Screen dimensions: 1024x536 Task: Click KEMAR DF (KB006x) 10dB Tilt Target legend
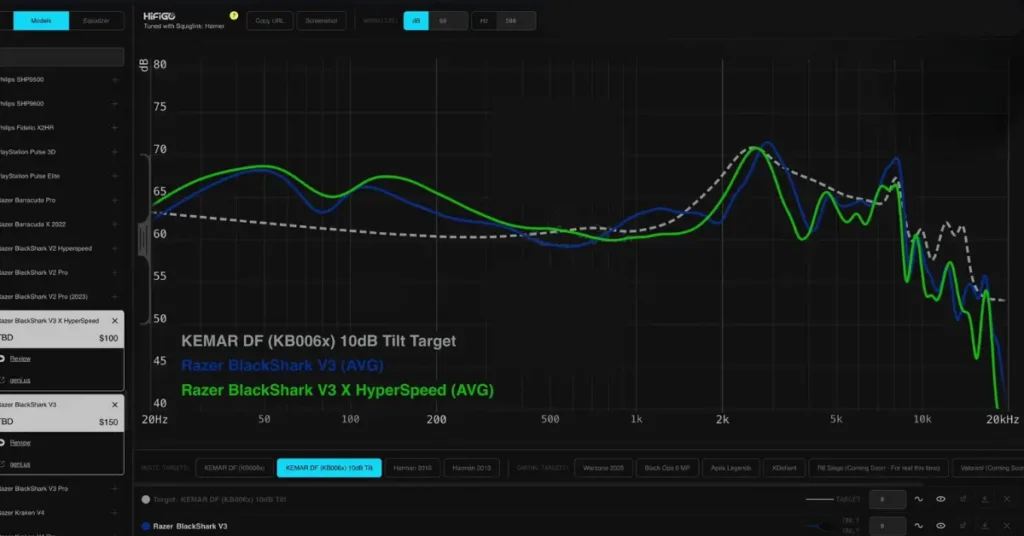coord(318,341)
